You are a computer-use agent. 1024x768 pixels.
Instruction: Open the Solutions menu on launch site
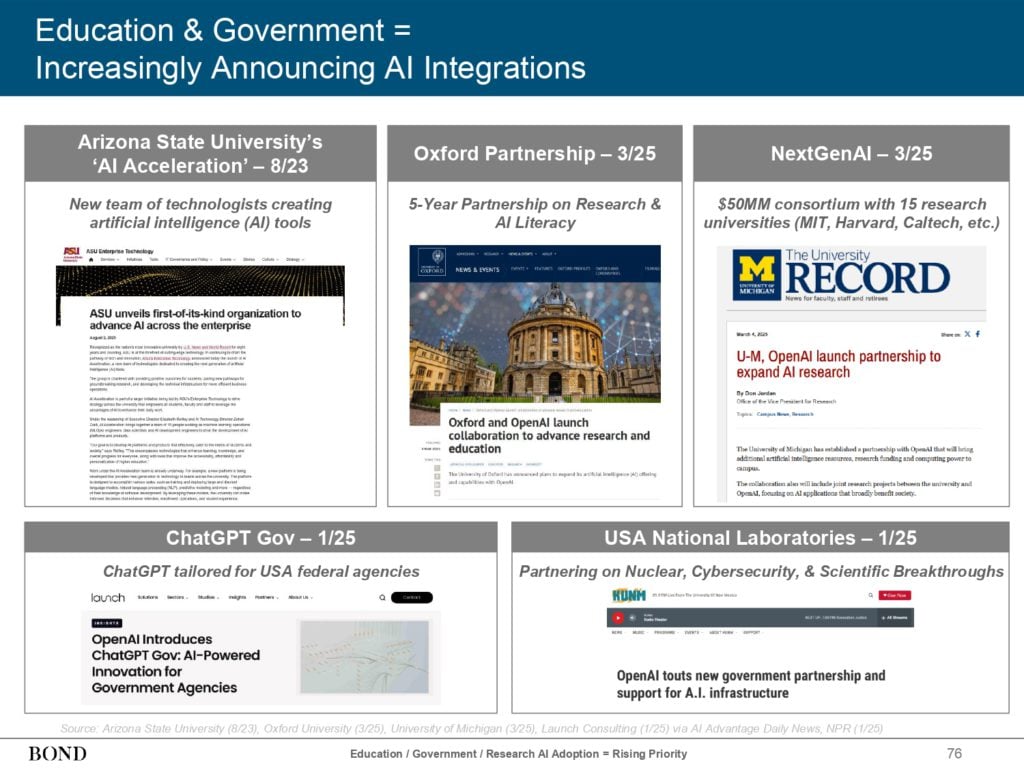coord(148,598)
